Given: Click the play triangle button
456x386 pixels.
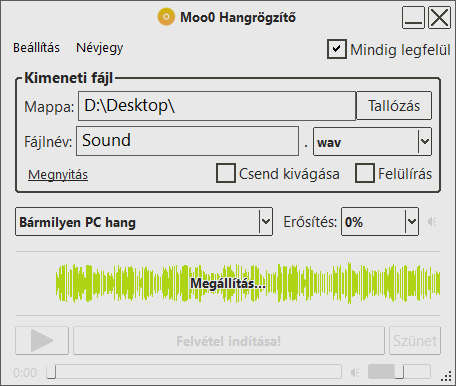Looking at the screenshot, I should pyautogui.click(x=42, y=340).
